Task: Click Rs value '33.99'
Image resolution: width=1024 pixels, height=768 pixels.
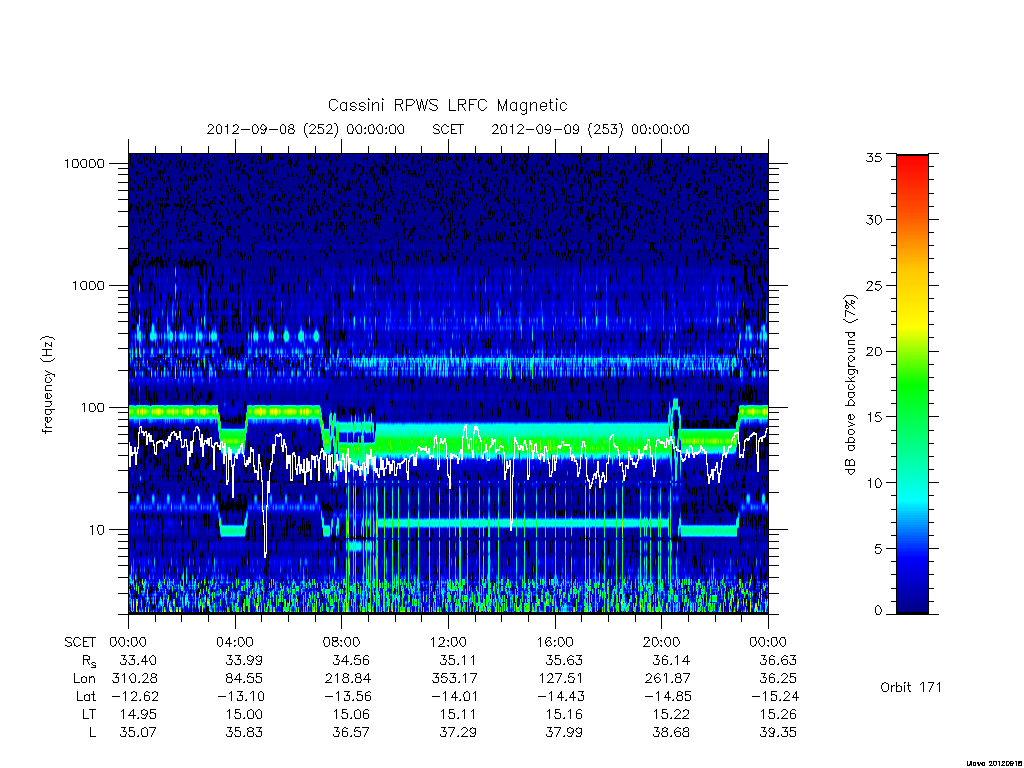Action: tap(244, 661)
